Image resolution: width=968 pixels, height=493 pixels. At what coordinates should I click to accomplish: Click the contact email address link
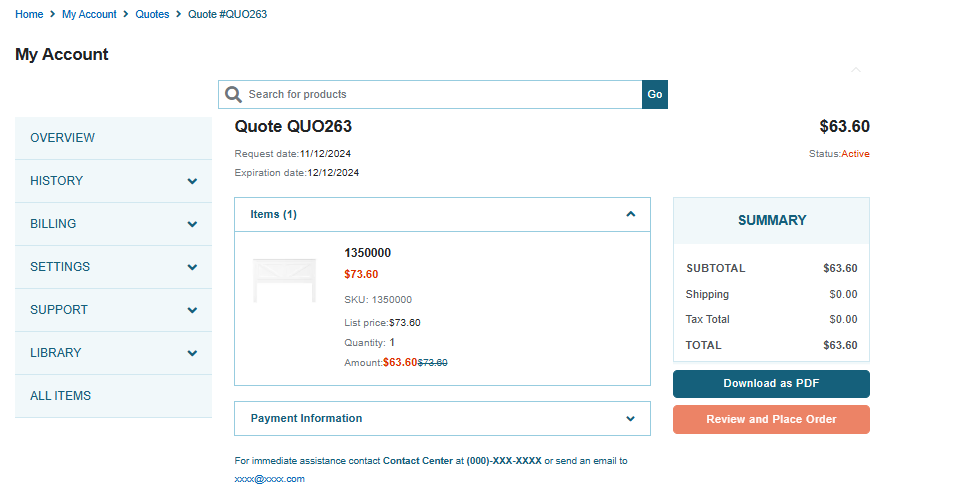click(269, 479)
